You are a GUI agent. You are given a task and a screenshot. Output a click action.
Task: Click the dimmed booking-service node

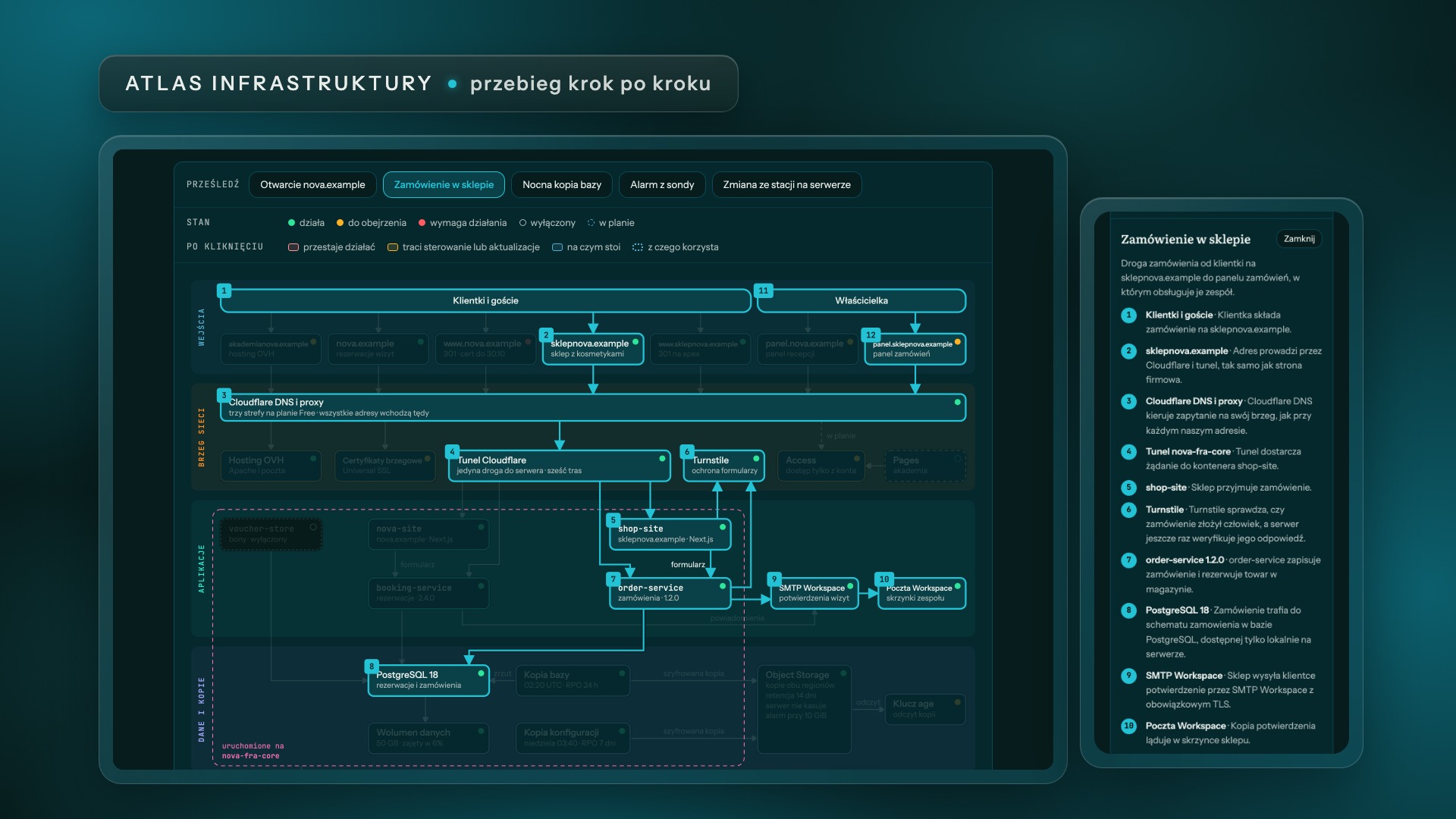428,593
